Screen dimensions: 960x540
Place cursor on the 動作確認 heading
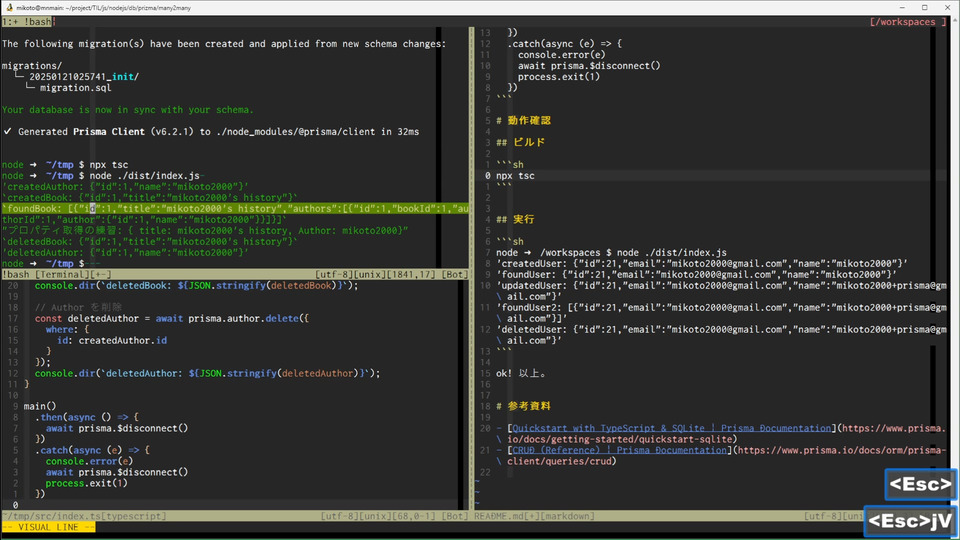(530, 120)
